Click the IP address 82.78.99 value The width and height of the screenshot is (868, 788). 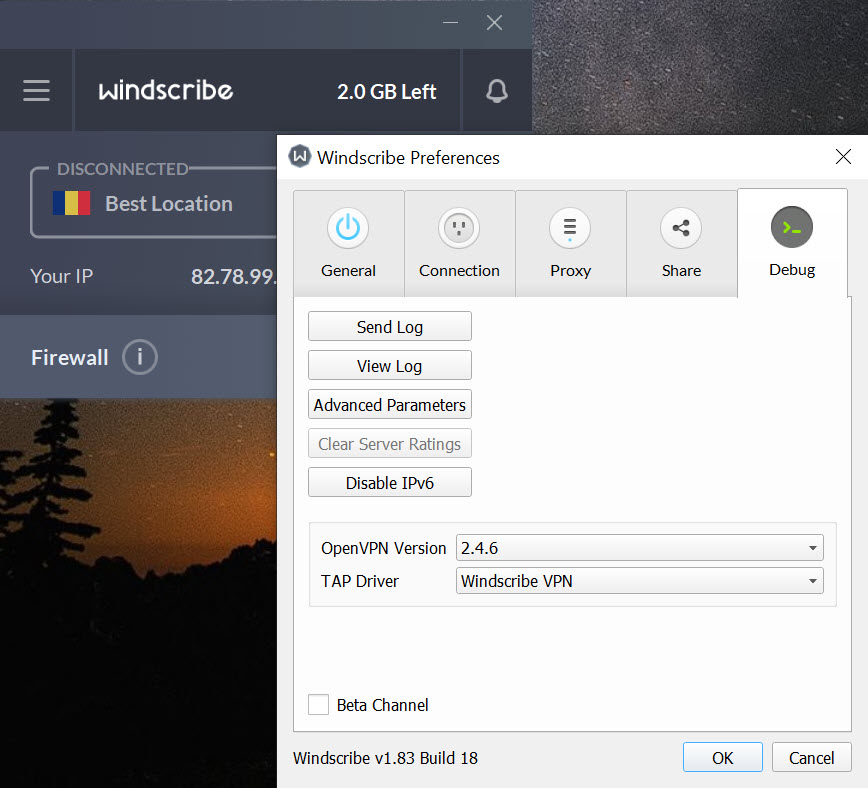click(x=233, y=276)
